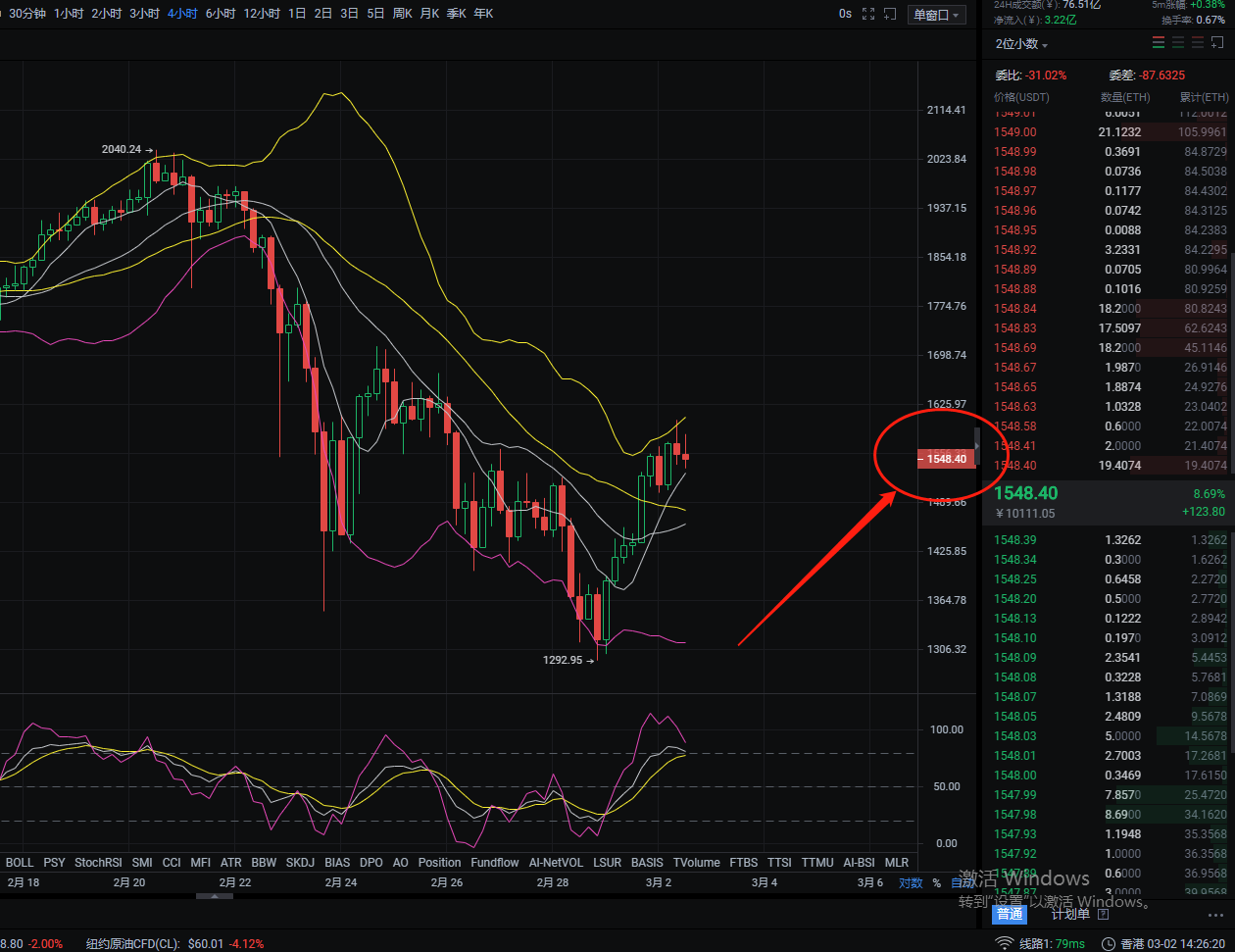This screenshot has width=1235, height=952.
Task: Open the 单窗口 window layout dropdown
Action: pos(937,15)
